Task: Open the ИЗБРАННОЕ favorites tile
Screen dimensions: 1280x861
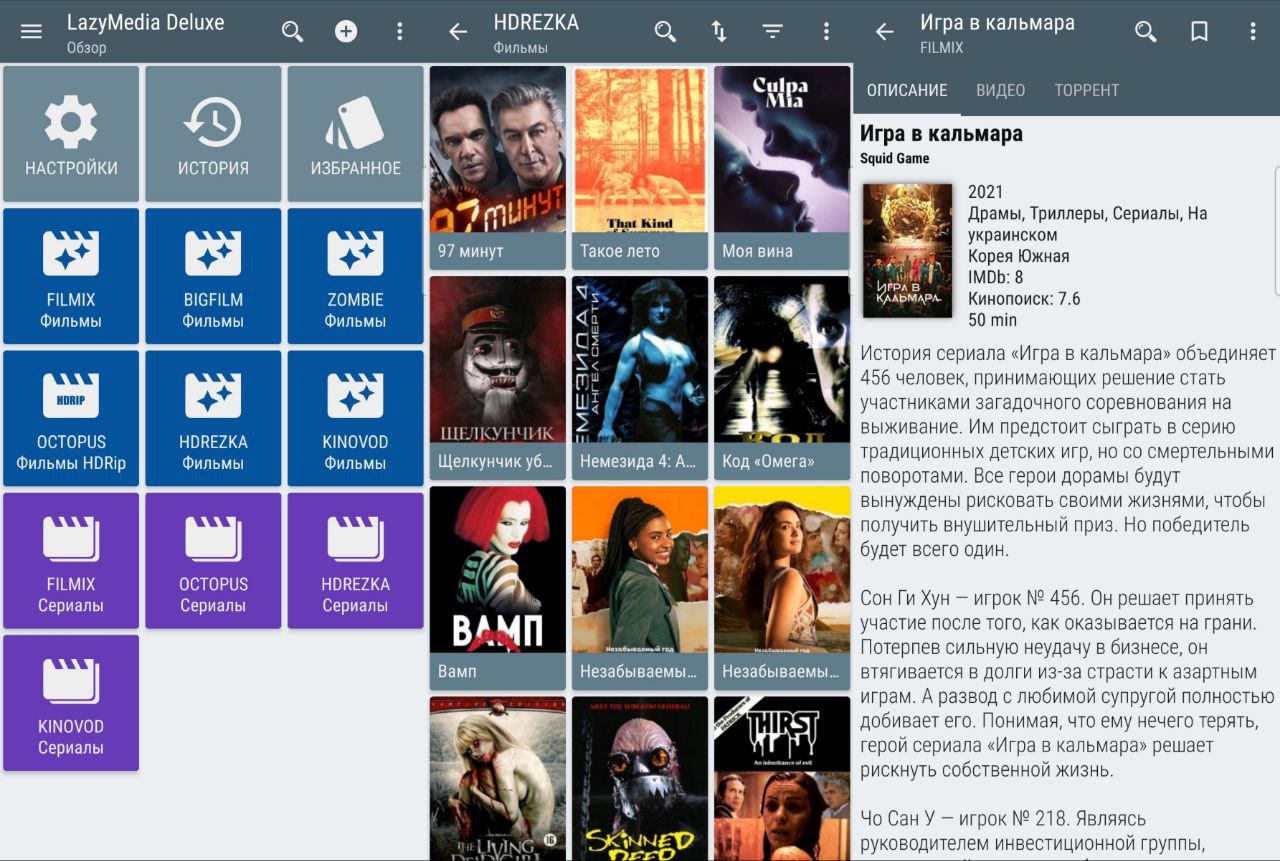Action: point(356,134)
